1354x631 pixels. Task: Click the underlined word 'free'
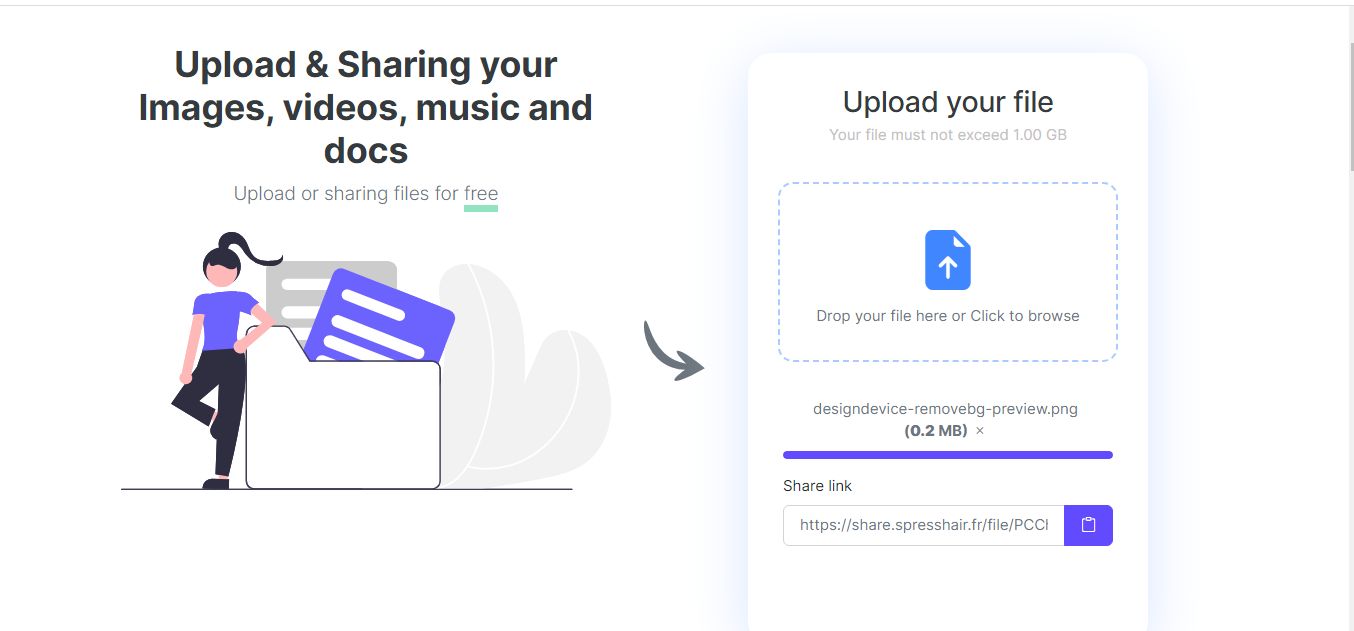(x=481, y=194)
